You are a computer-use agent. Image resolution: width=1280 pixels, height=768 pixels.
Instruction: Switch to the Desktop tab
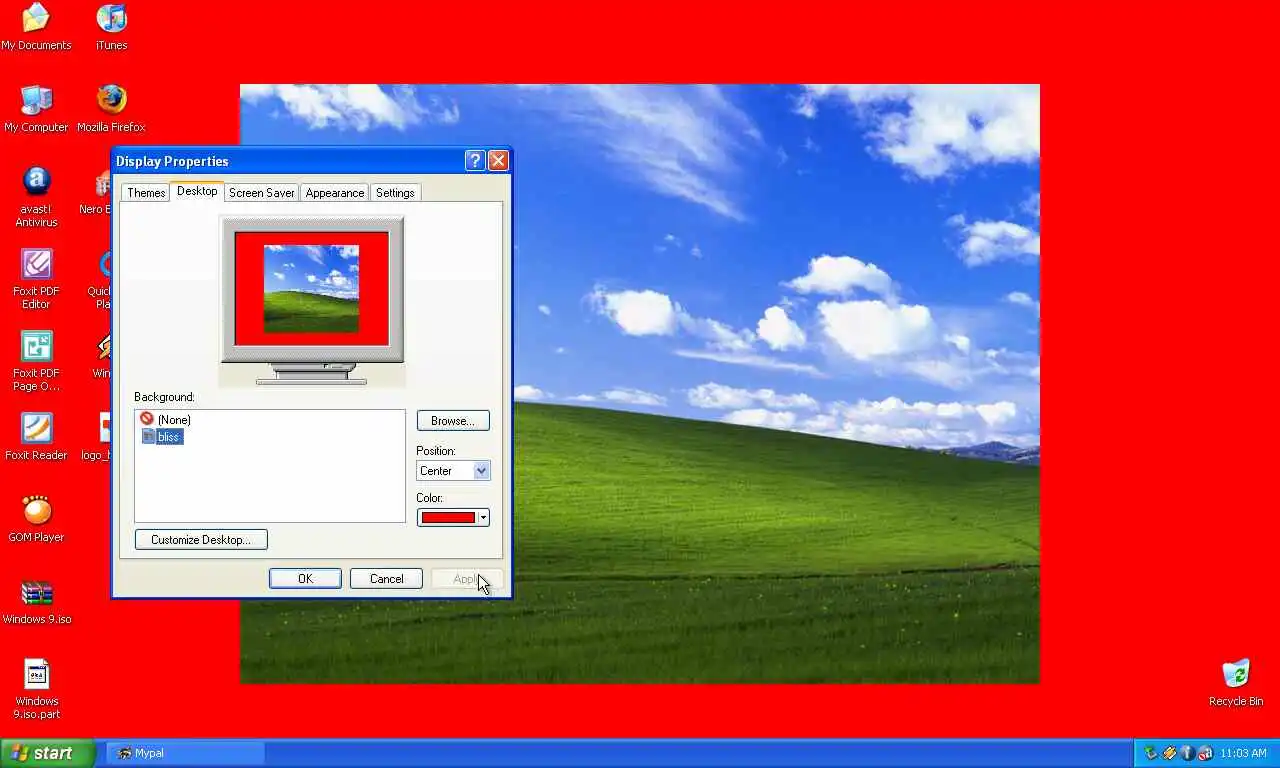pyautogui.click(x=197, y=191)
